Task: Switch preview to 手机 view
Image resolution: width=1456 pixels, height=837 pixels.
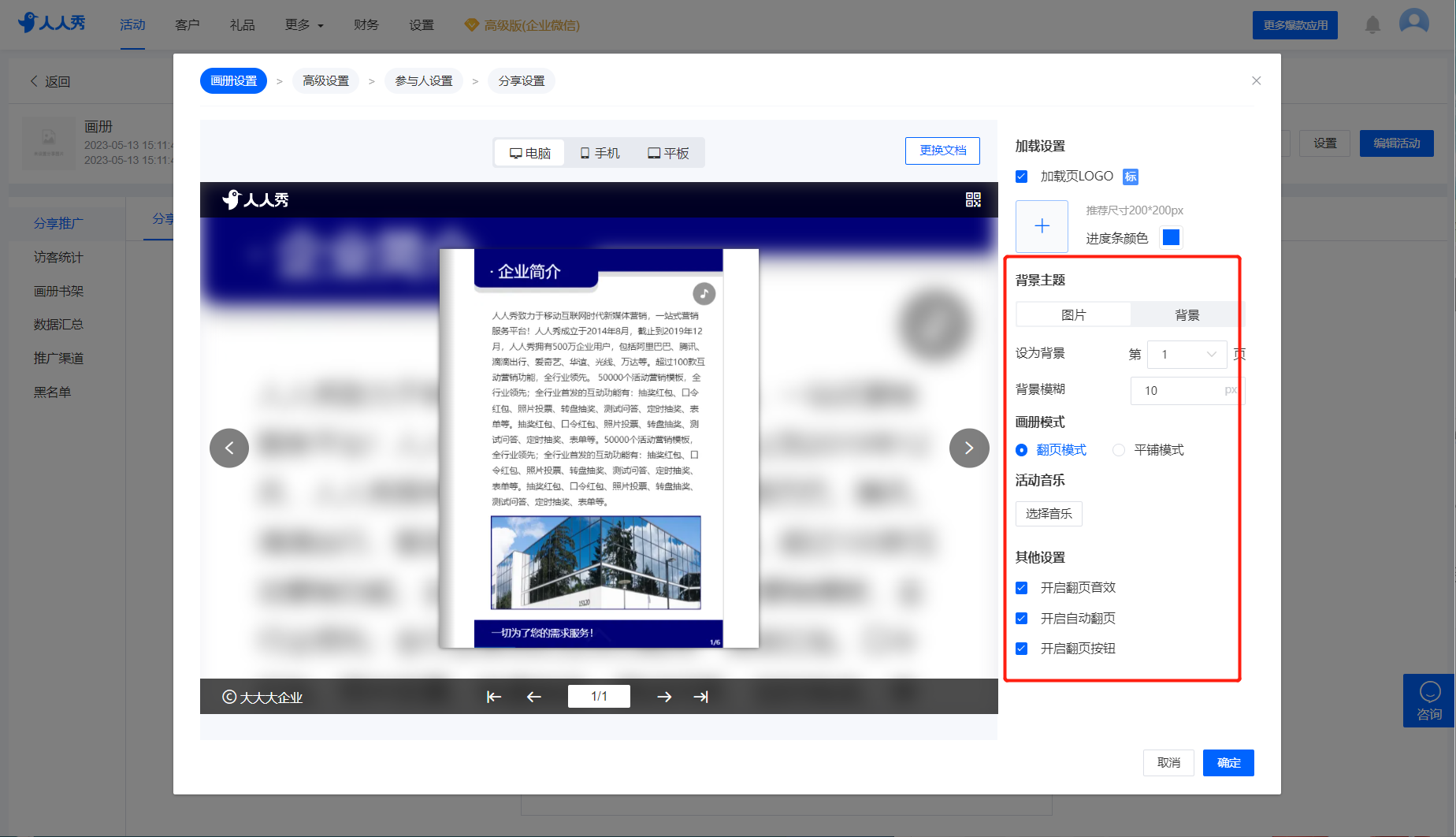Action: coord(600,153)
